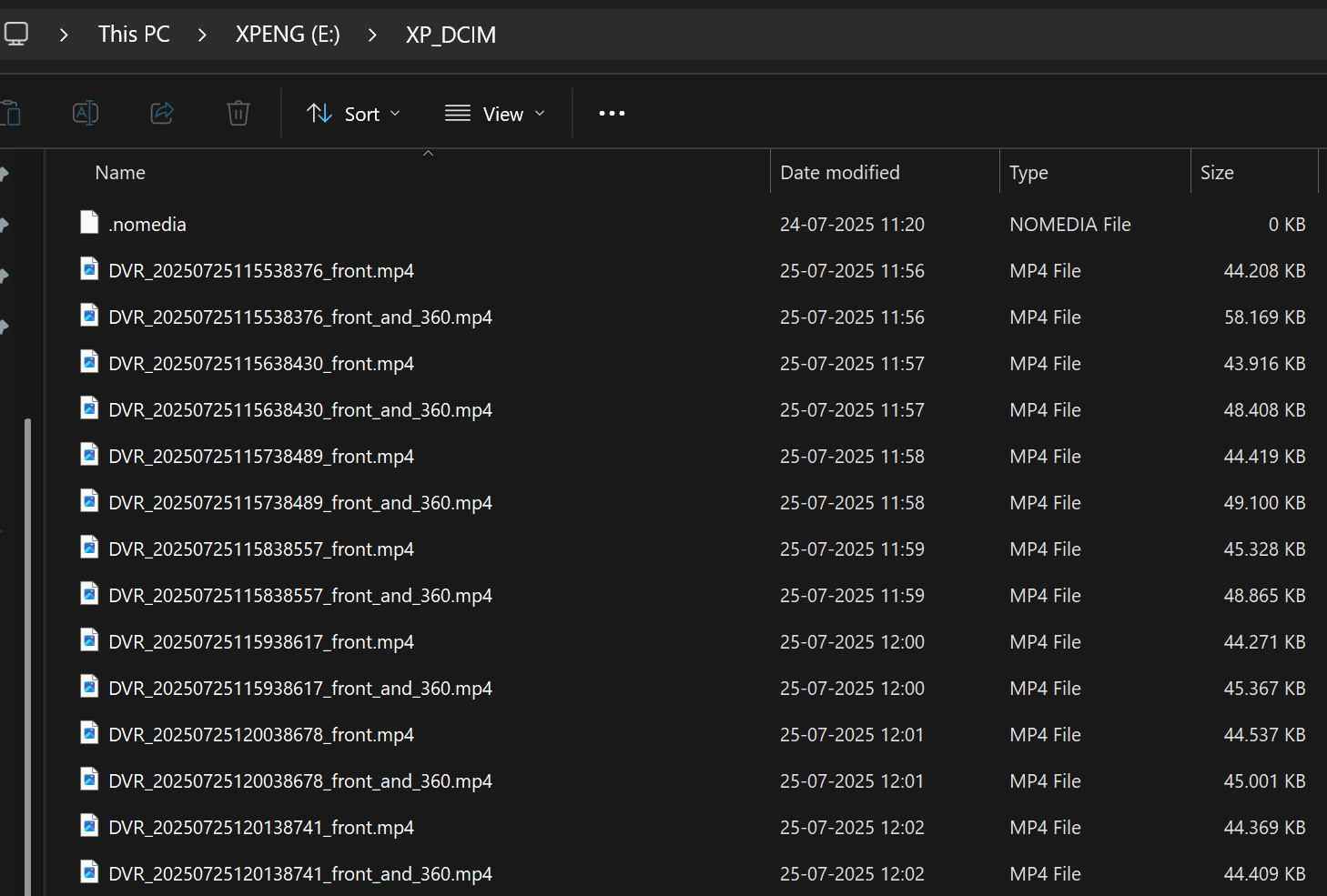This screenshot has width=1327, height=896.
Task: Click the Share toolbar icon
Action: [162, 113]
